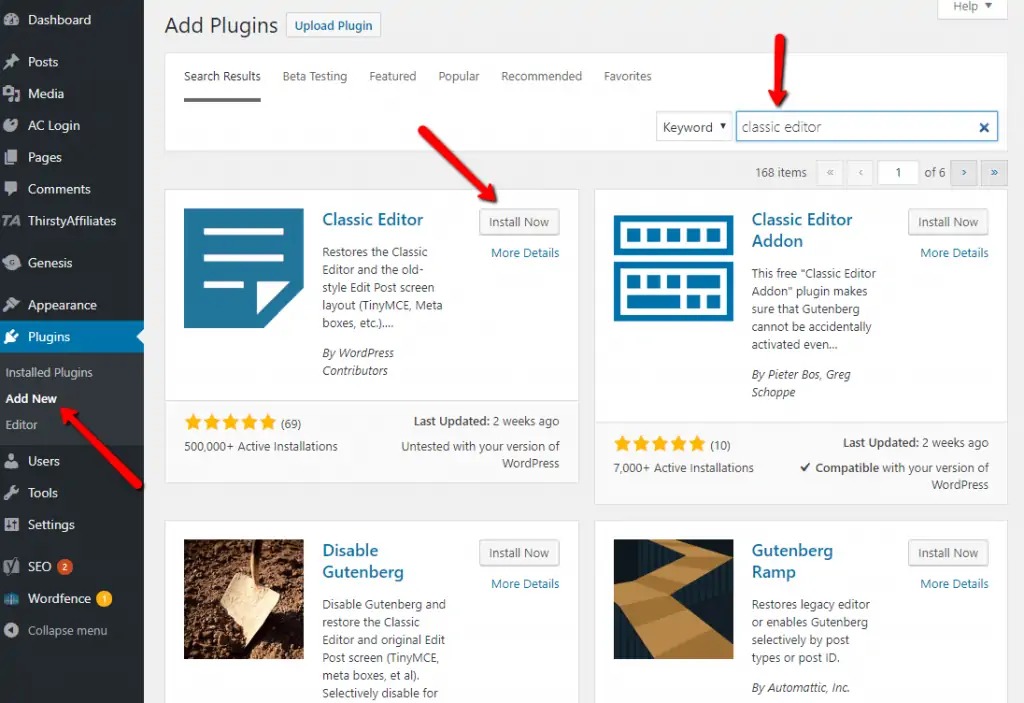Click the Pages document icon

click(x=10, y=157)
